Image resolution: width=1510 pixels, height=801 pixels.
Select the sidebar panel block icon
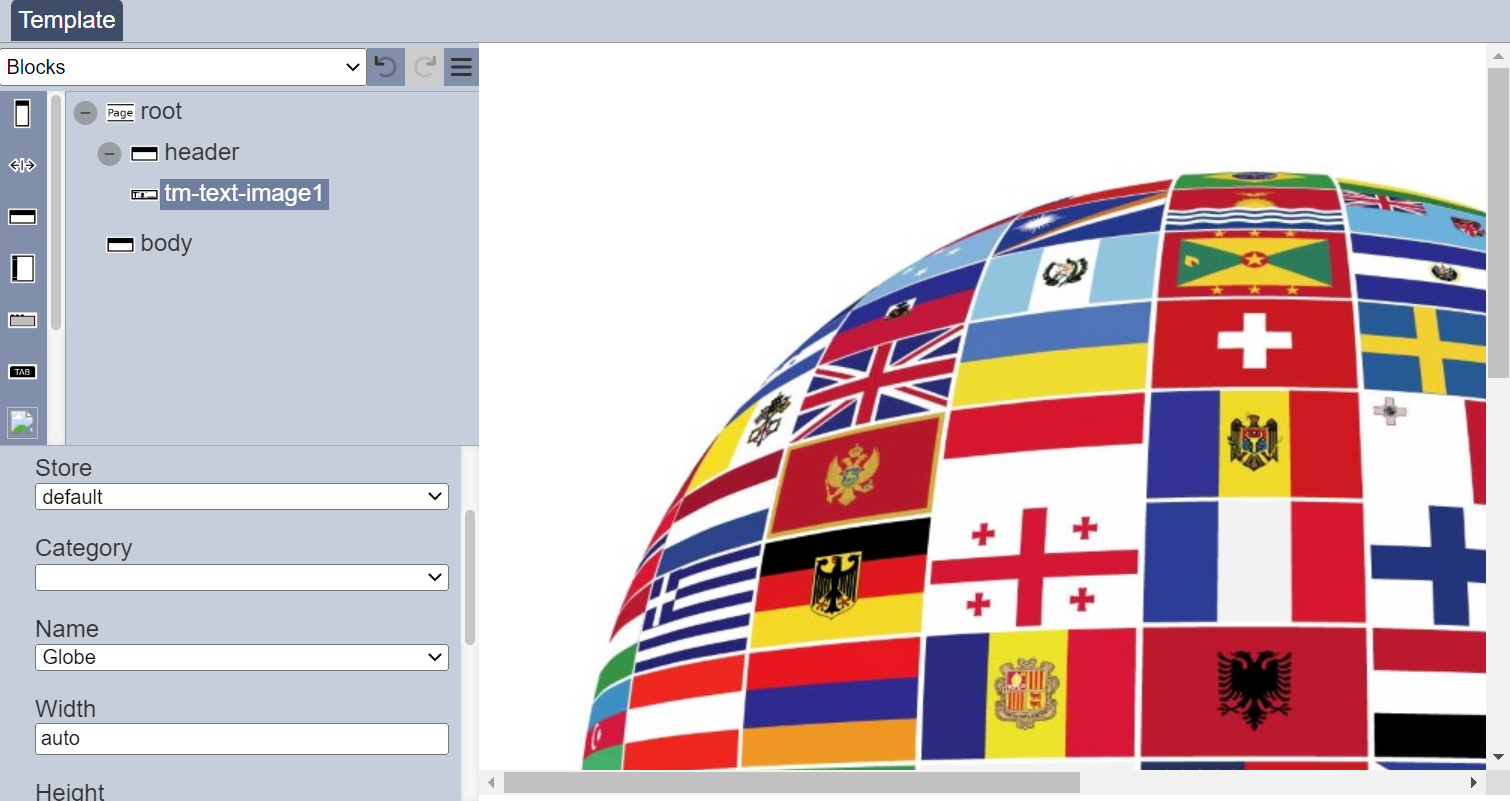tap(22, 268)
